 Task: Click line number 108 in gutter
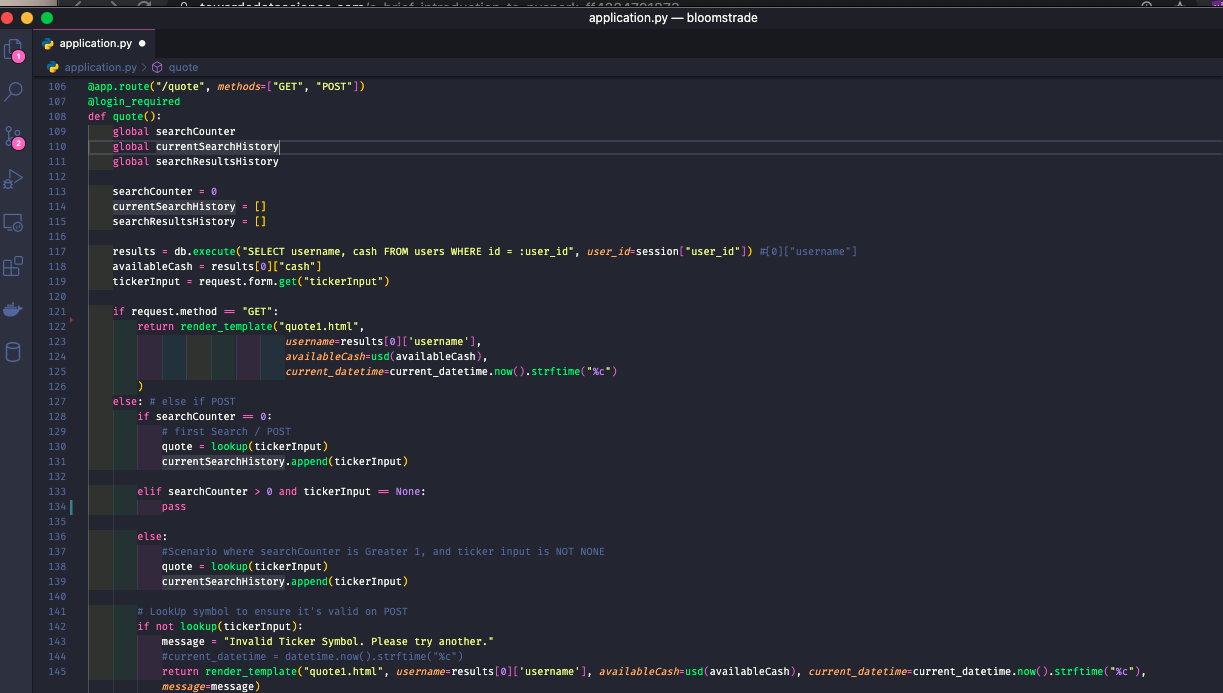point(56,117)
